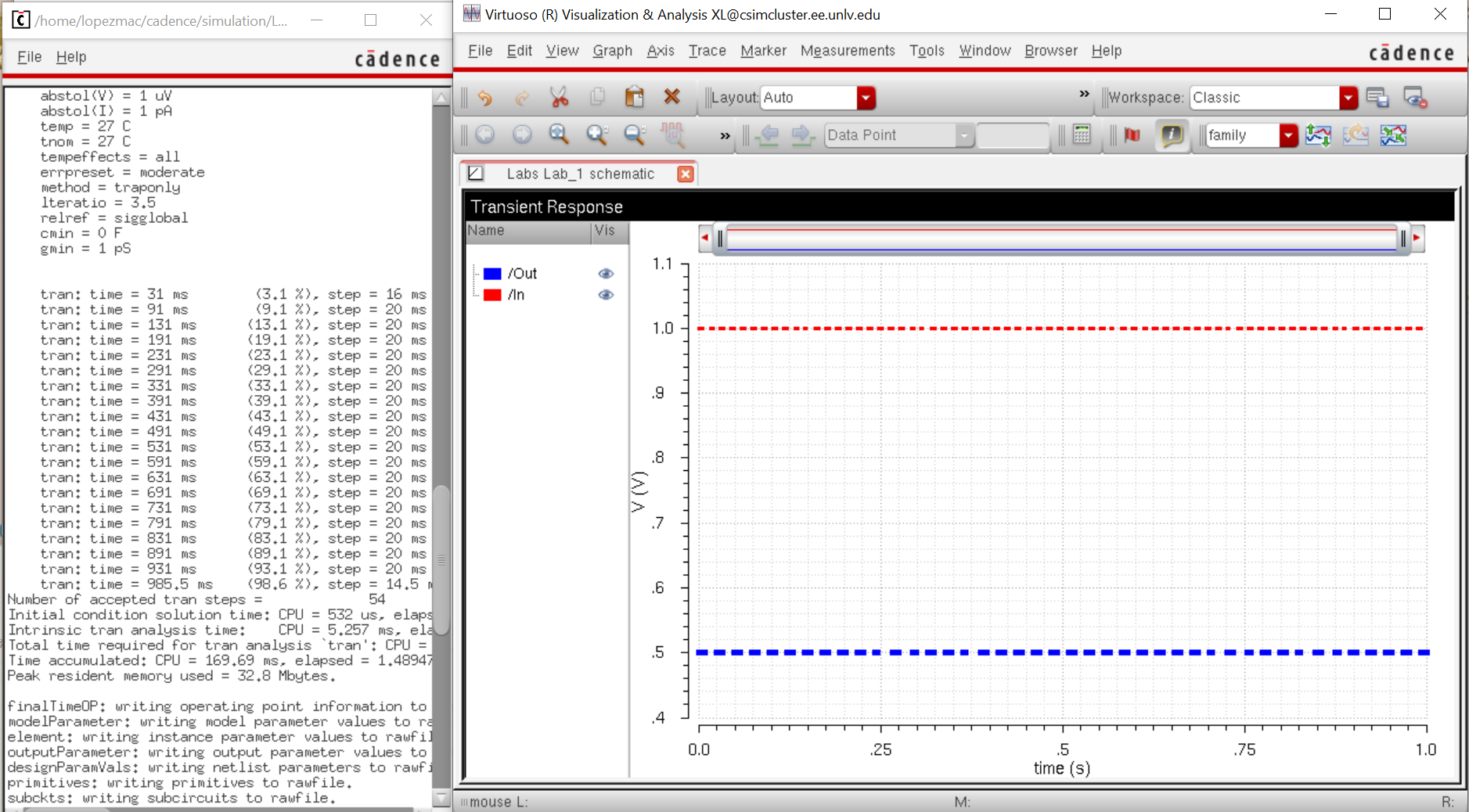
Task: Open the Trace menu
Action: point(707,51)
